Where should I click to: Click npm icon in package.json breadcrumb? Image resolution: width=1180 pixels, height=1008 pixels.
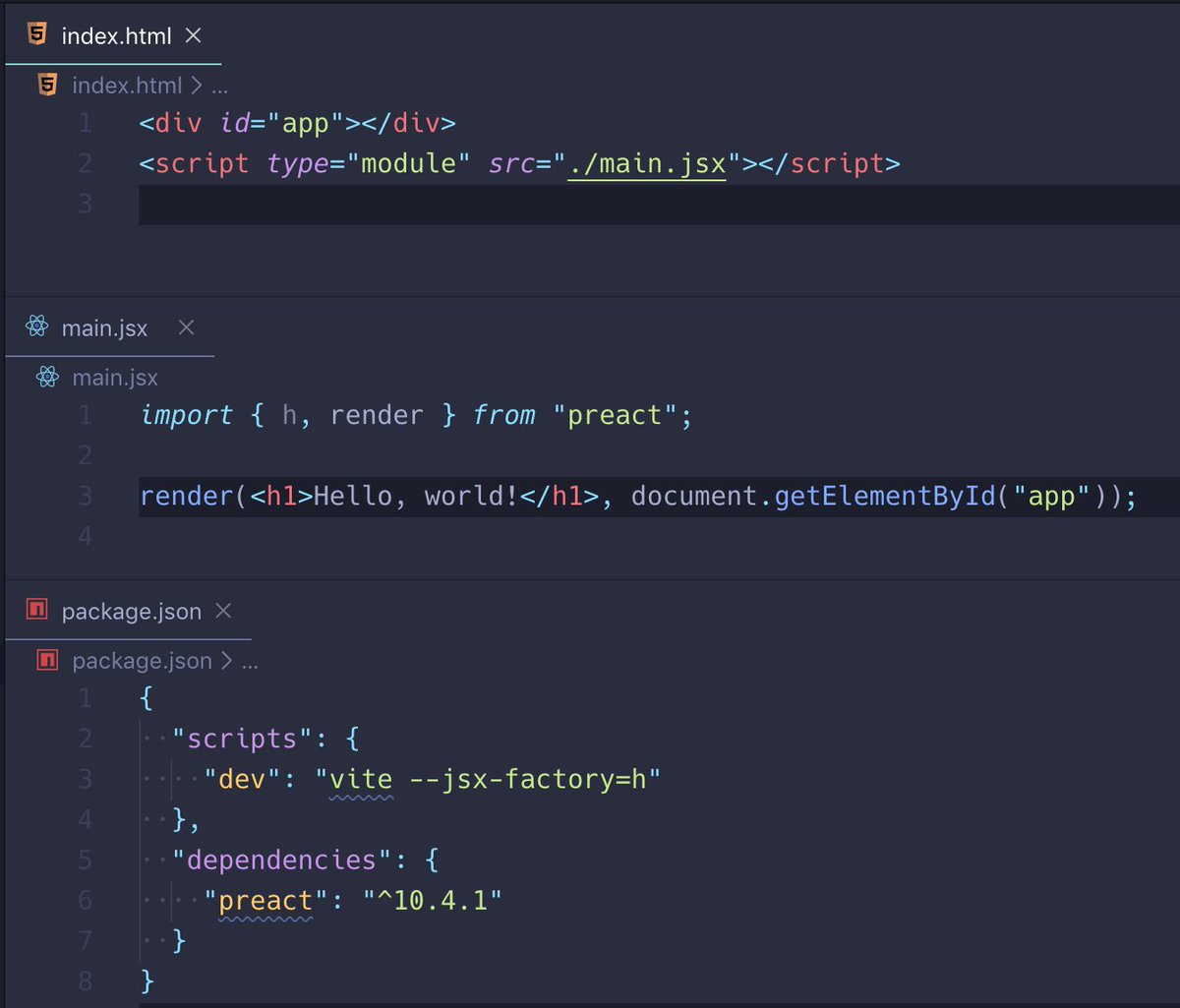coord(47,661)
